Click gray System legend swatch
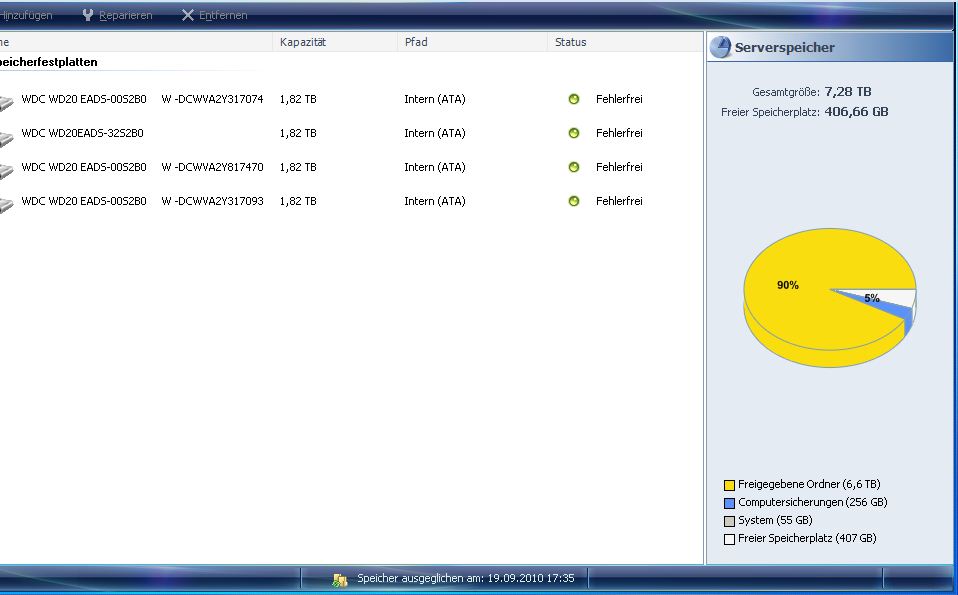 [729, 522]
